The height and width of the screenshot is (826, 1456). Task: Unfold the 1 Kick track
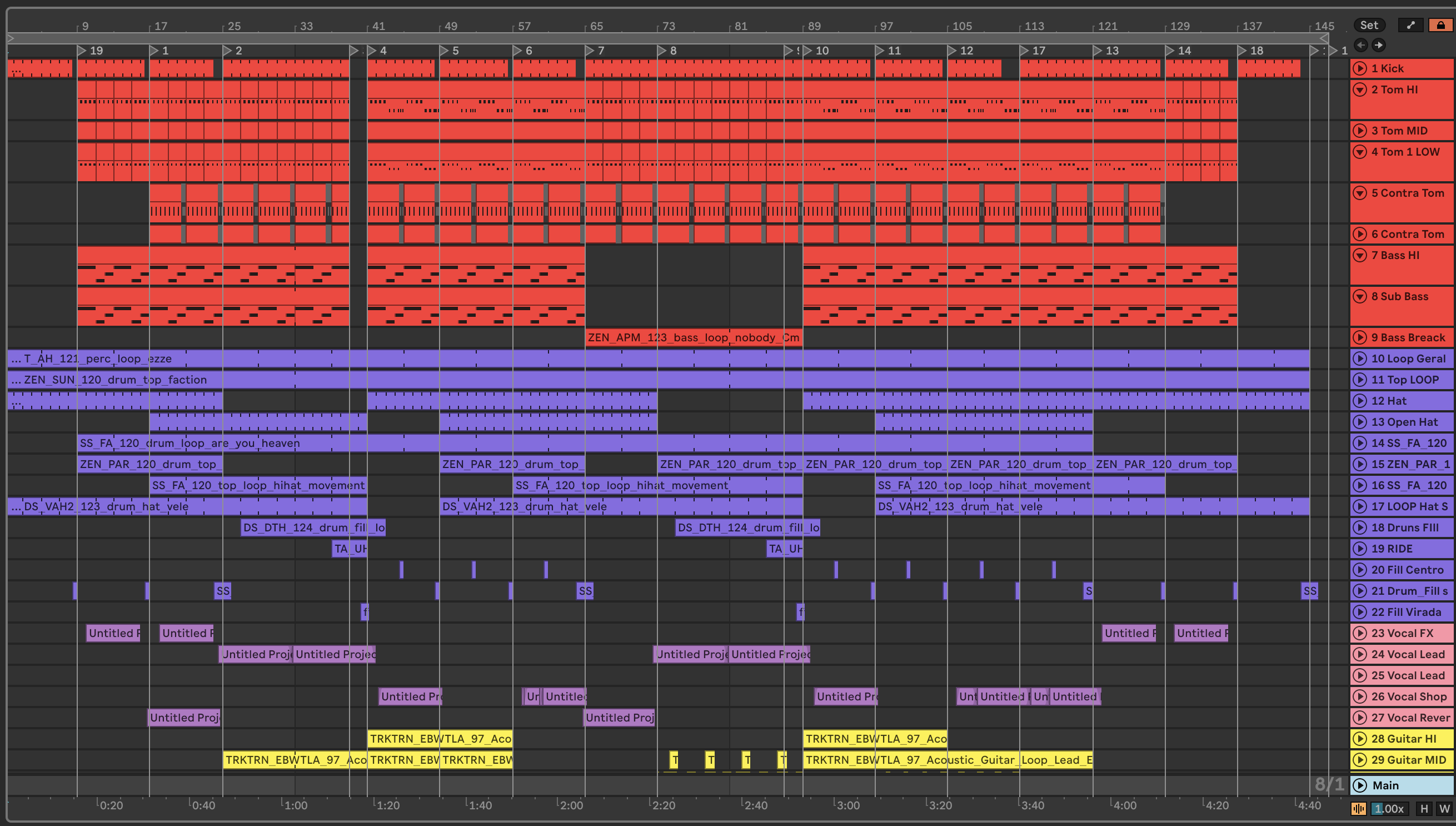point(1360,68)
